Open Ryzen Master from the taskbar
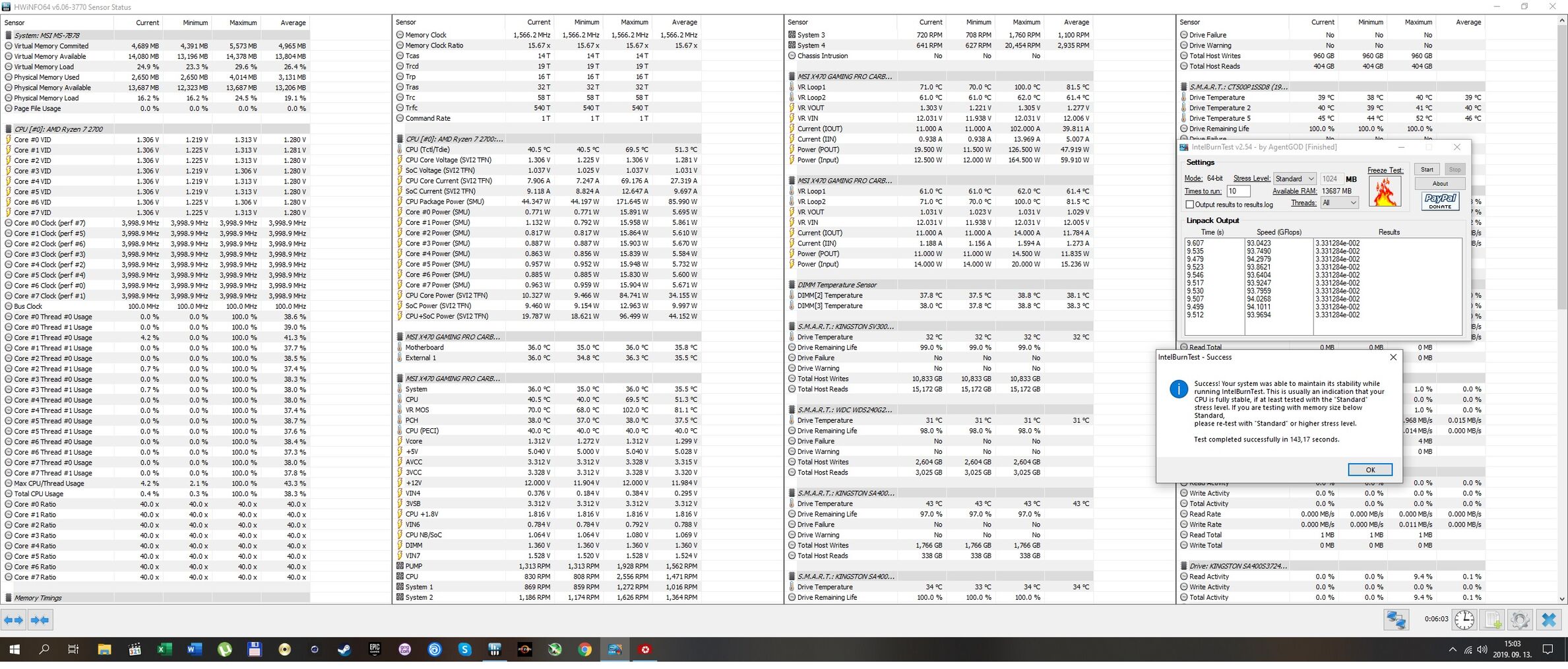 525,650
